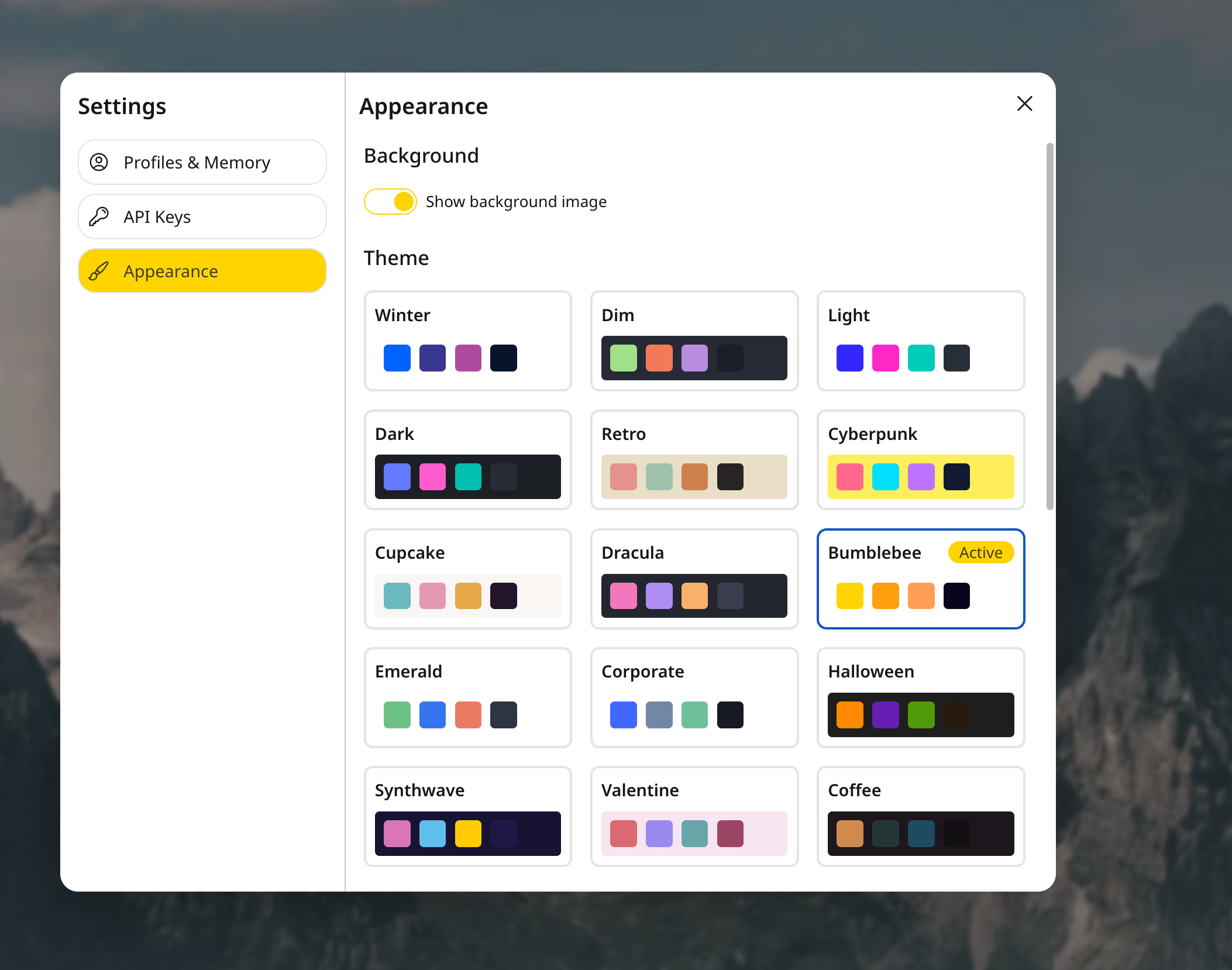
Task: Click the blue swatch in the Light theme
Action: pyautogui.click(x=849, y=357)
